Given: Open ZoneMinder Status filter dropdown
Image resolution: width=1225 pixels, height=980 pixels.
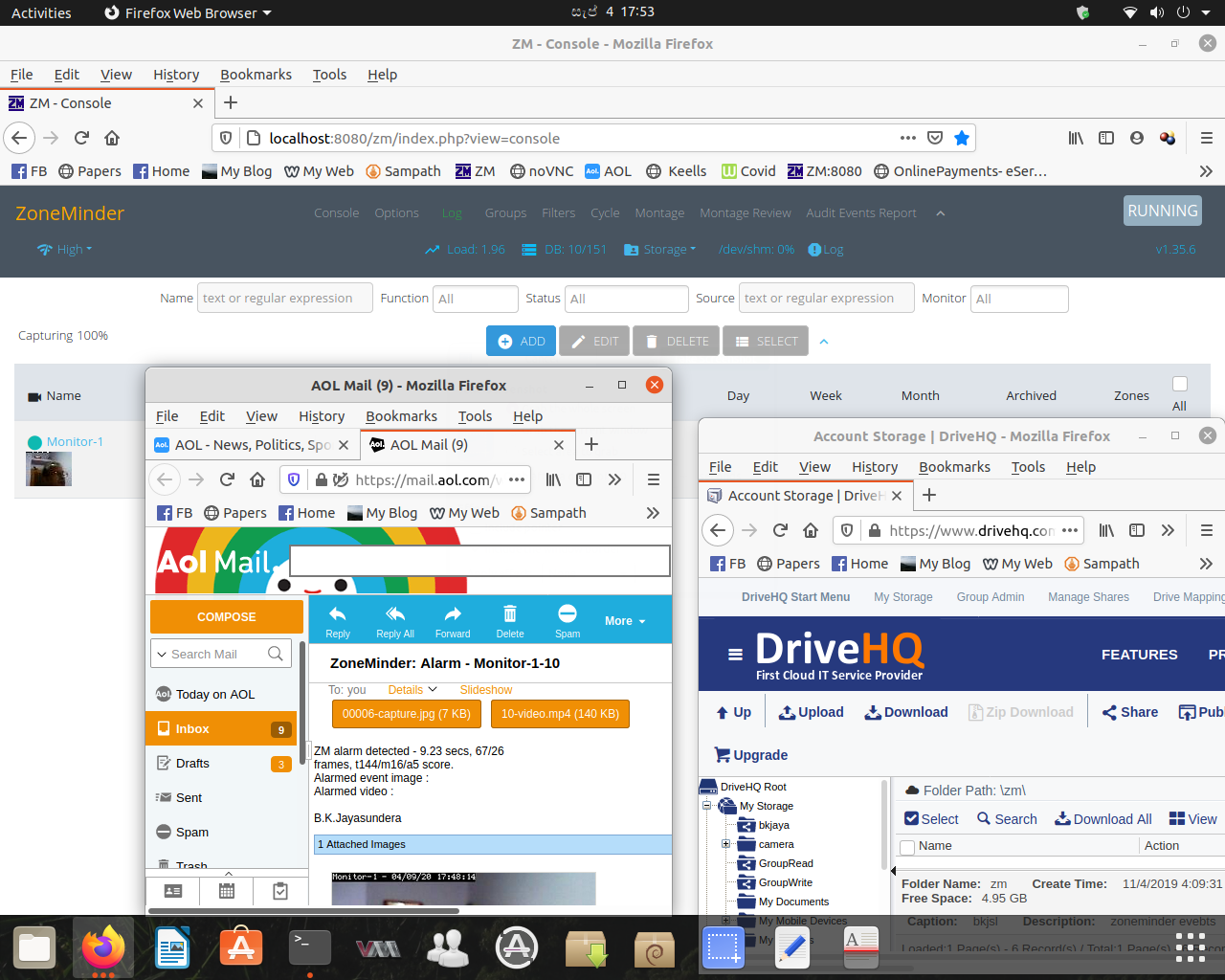Looking at the screenshot, I should pyautogui.click(x=627, y=299).
